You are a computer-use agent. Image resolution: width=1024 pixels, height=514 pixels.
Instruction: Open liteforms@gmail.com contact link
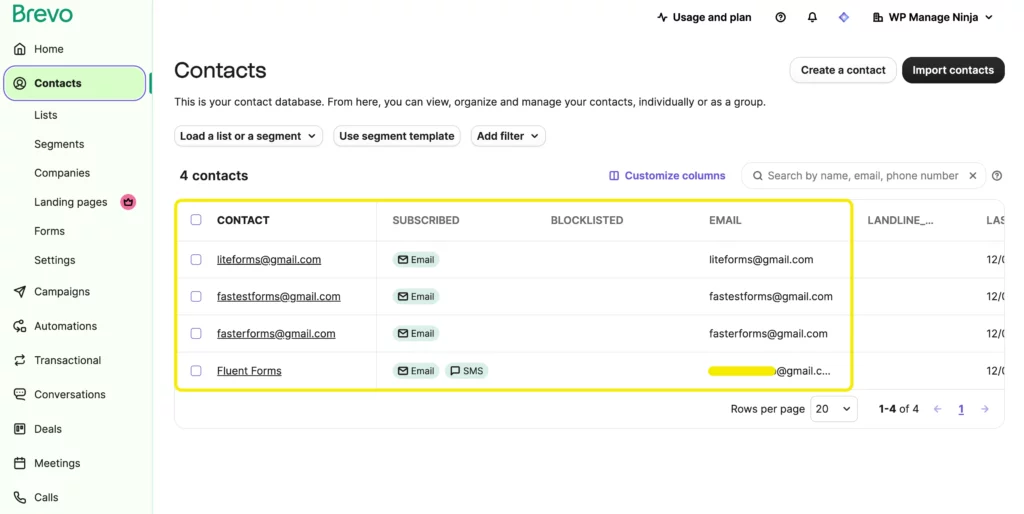(x=269, y=259)
